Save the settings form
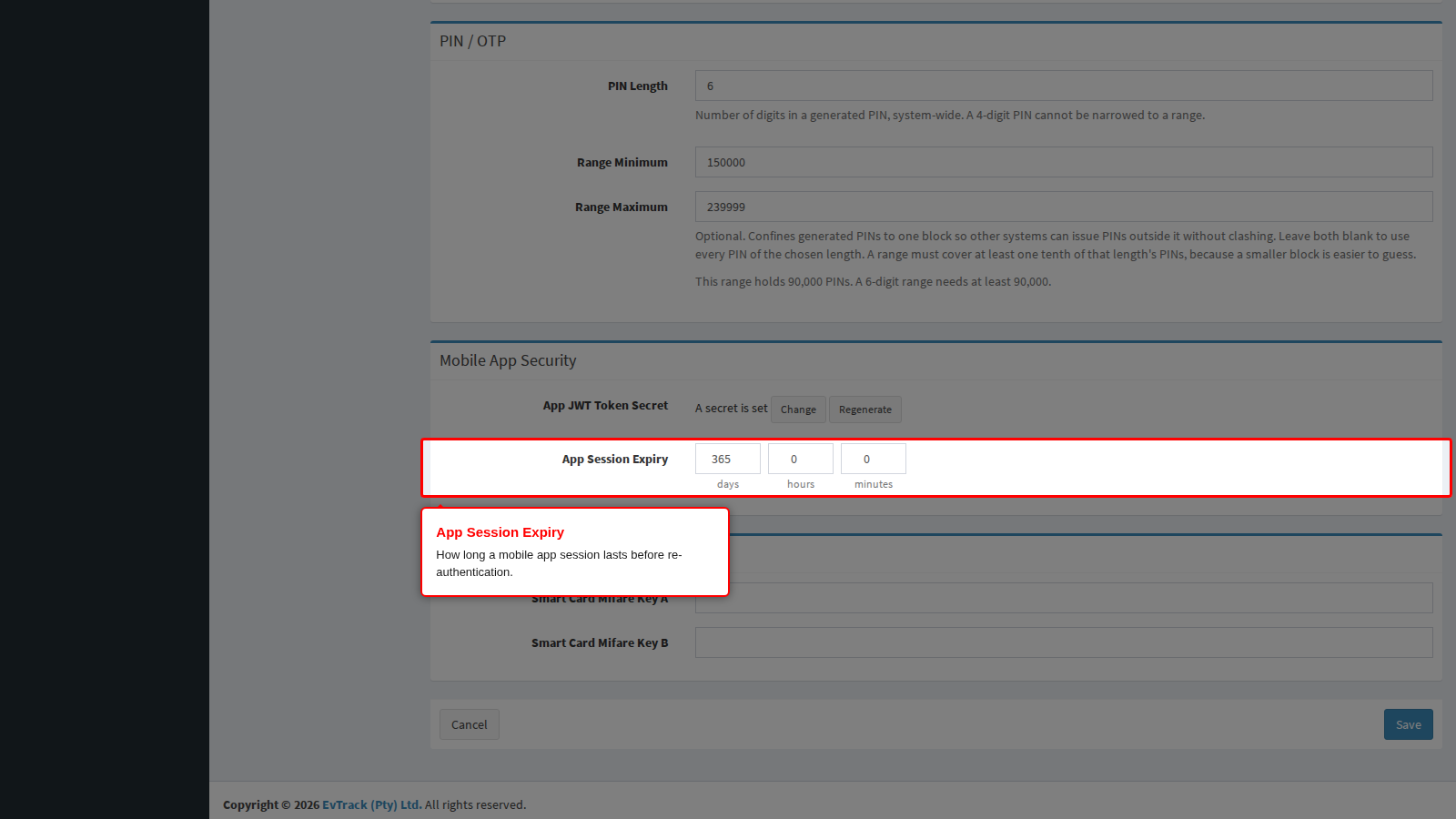1456x819 pixels. (x=1409, y=724)
